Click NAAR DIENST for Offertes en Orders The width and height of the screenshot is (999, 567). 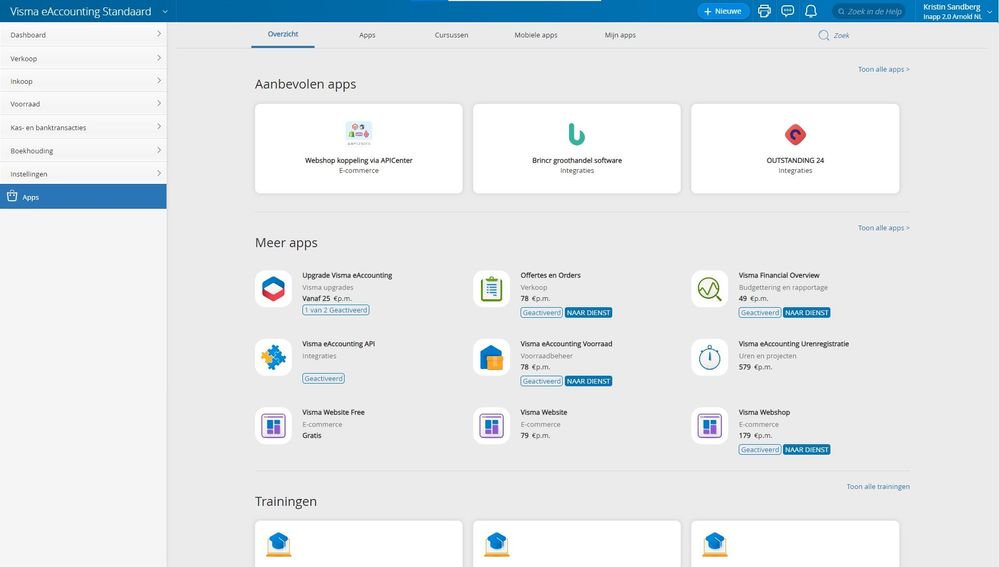tap(589, 313)
